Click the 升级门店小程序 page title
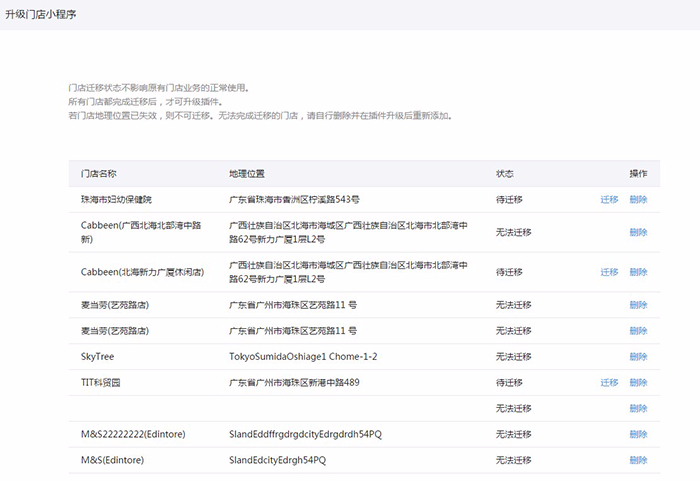Viewport: 700px width, 481px height. [x=41, y=15]
